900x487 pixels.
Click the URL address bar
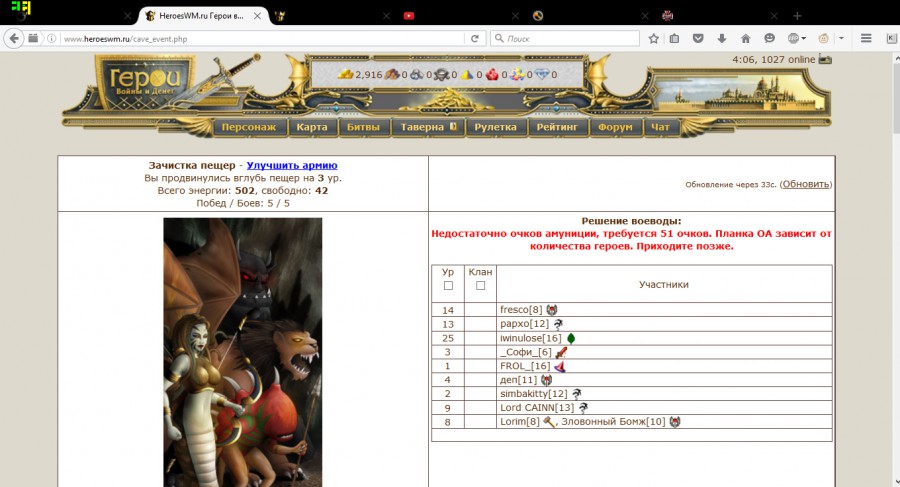263,38
